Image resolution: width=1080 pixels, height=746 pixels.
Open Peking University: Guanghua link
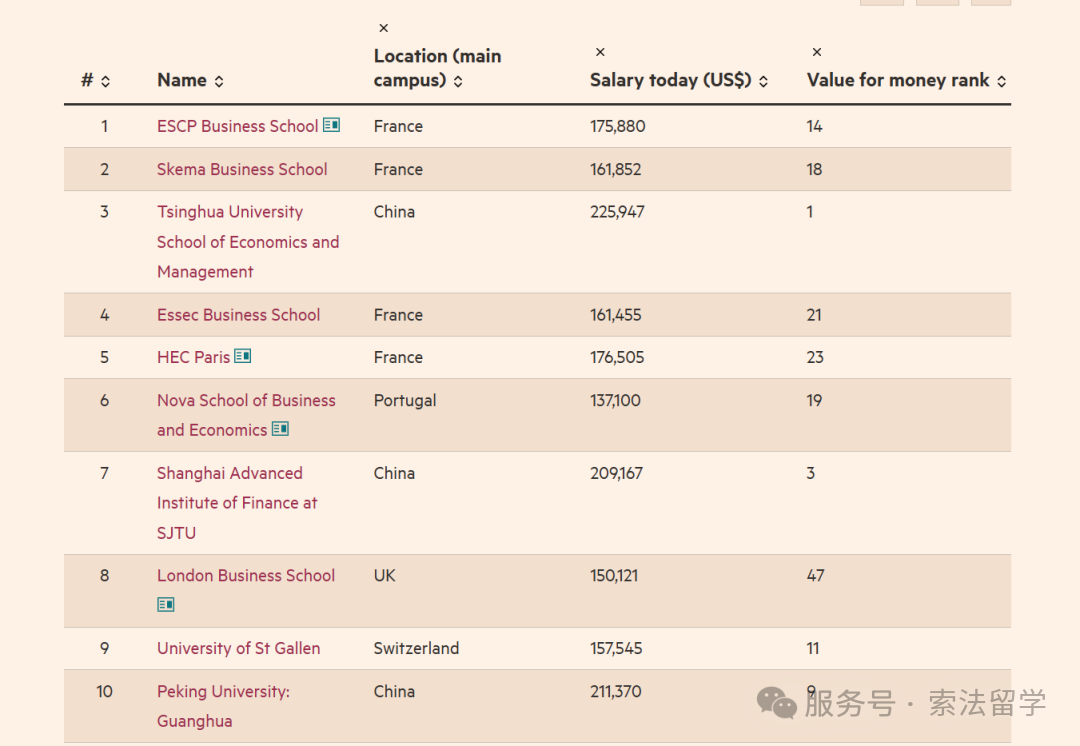coord(223,706)
